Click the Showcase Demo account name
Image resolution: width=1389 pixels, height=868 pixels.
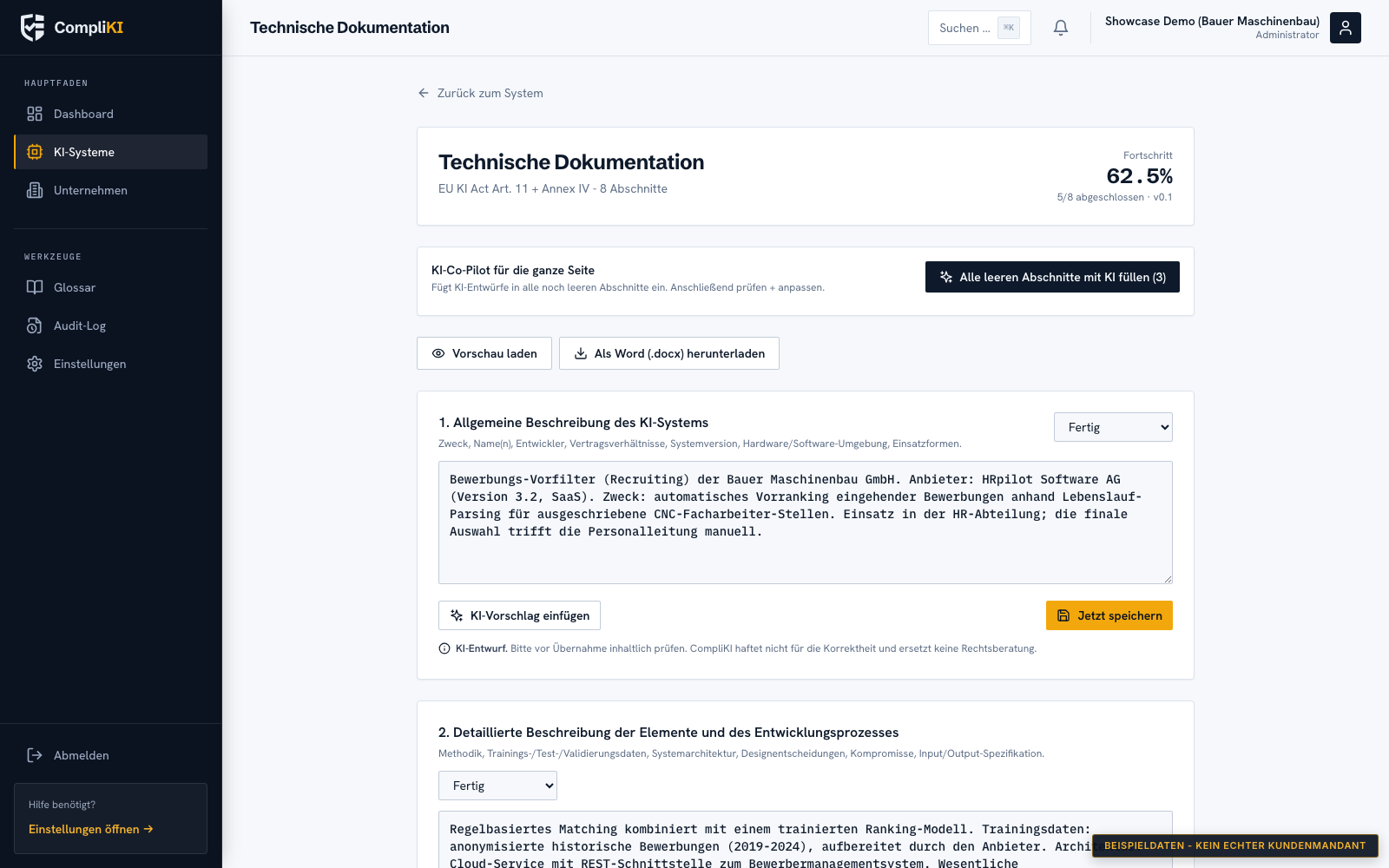tap(1212, 21)
